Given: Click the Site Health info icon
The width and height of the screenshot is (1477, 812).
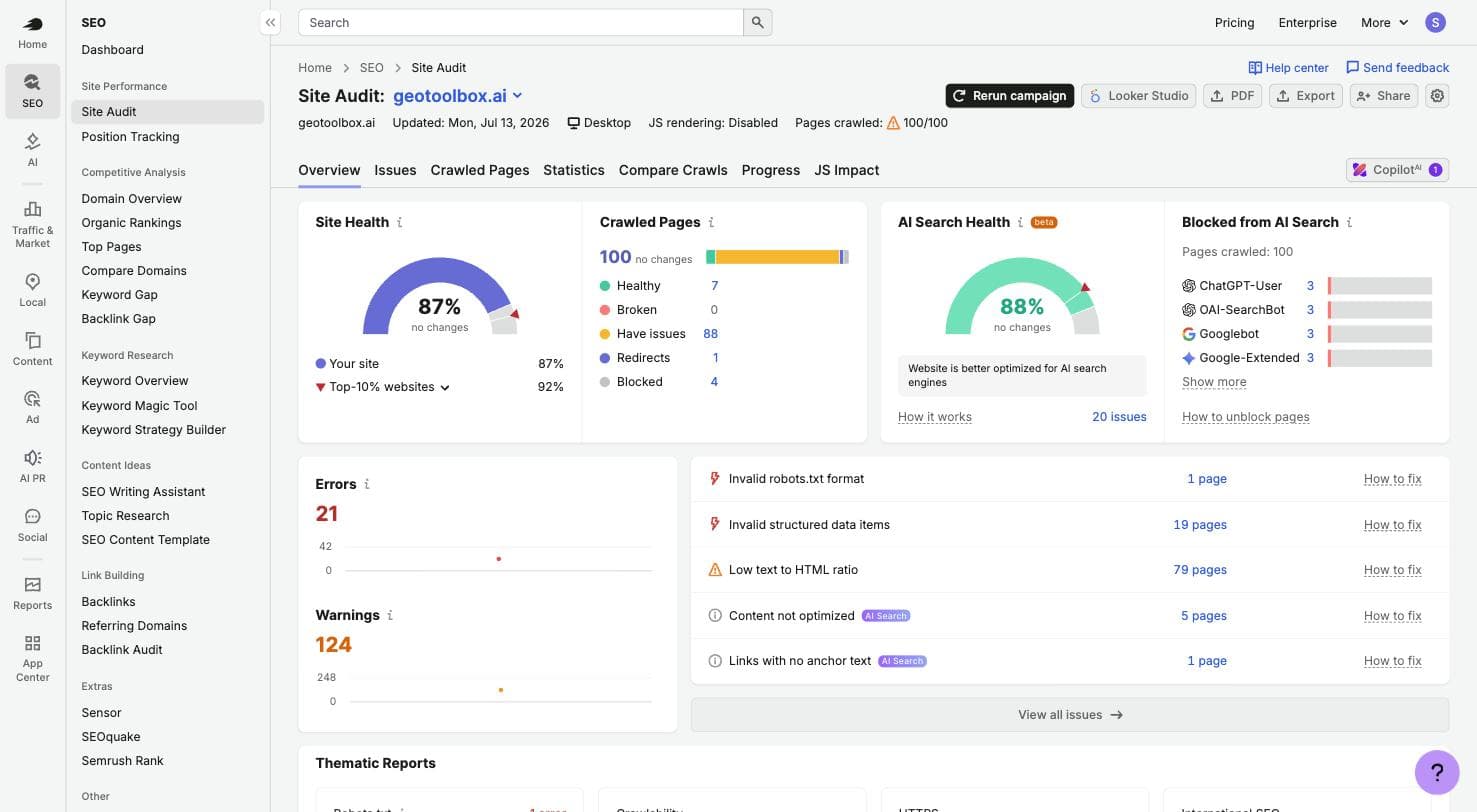Looking at the screenshot, I should pos(400,222).
